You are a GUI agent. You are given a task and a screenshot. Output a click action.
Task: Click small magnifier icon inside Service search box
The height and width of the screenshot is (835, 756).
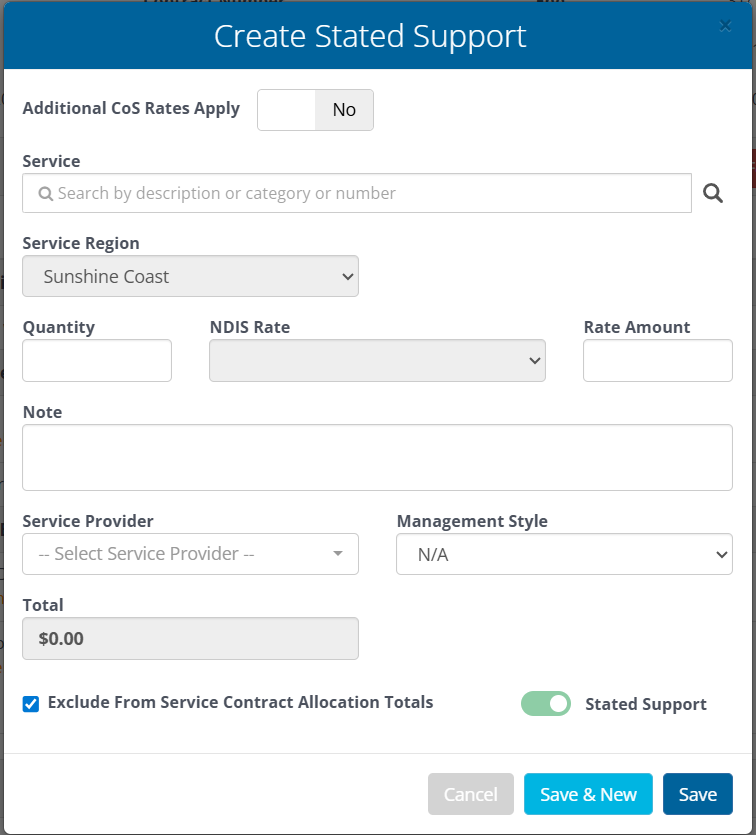pyautogui.click(x=45, y=194)
